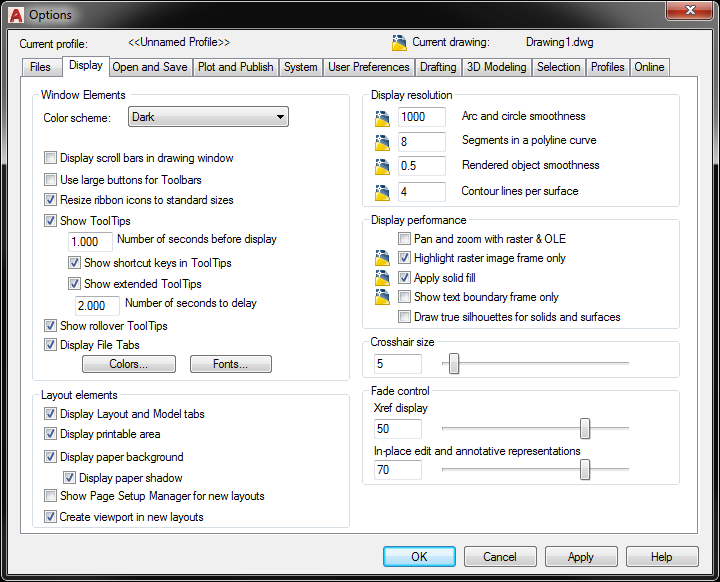Image resolution: width=720 pixels, height=582 pixels.
Task: Disable Show rollover ToolTips
Action: click(50, 326)
